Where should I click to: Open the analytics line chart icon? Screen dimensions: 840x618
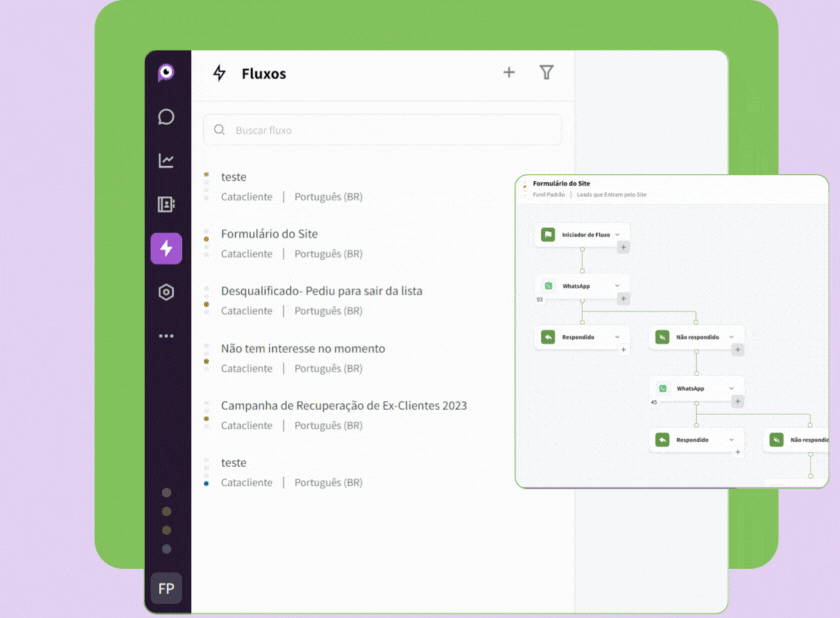point(166,160)
